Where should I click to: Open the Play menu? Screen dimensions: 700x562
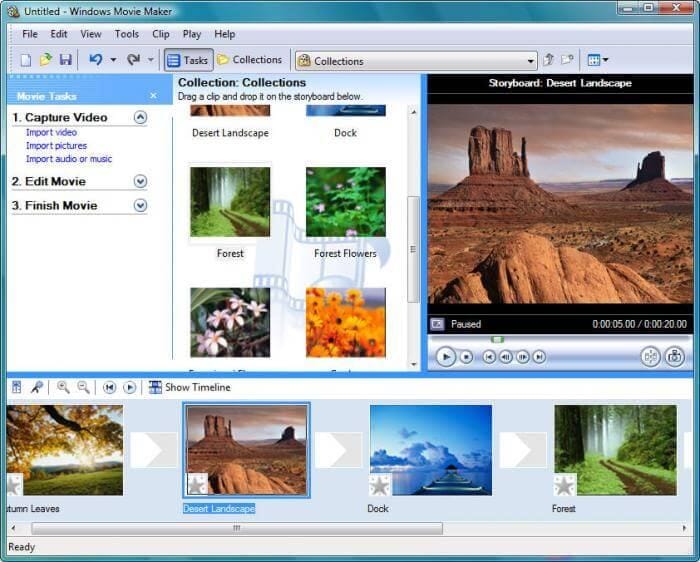coord(192,34)
